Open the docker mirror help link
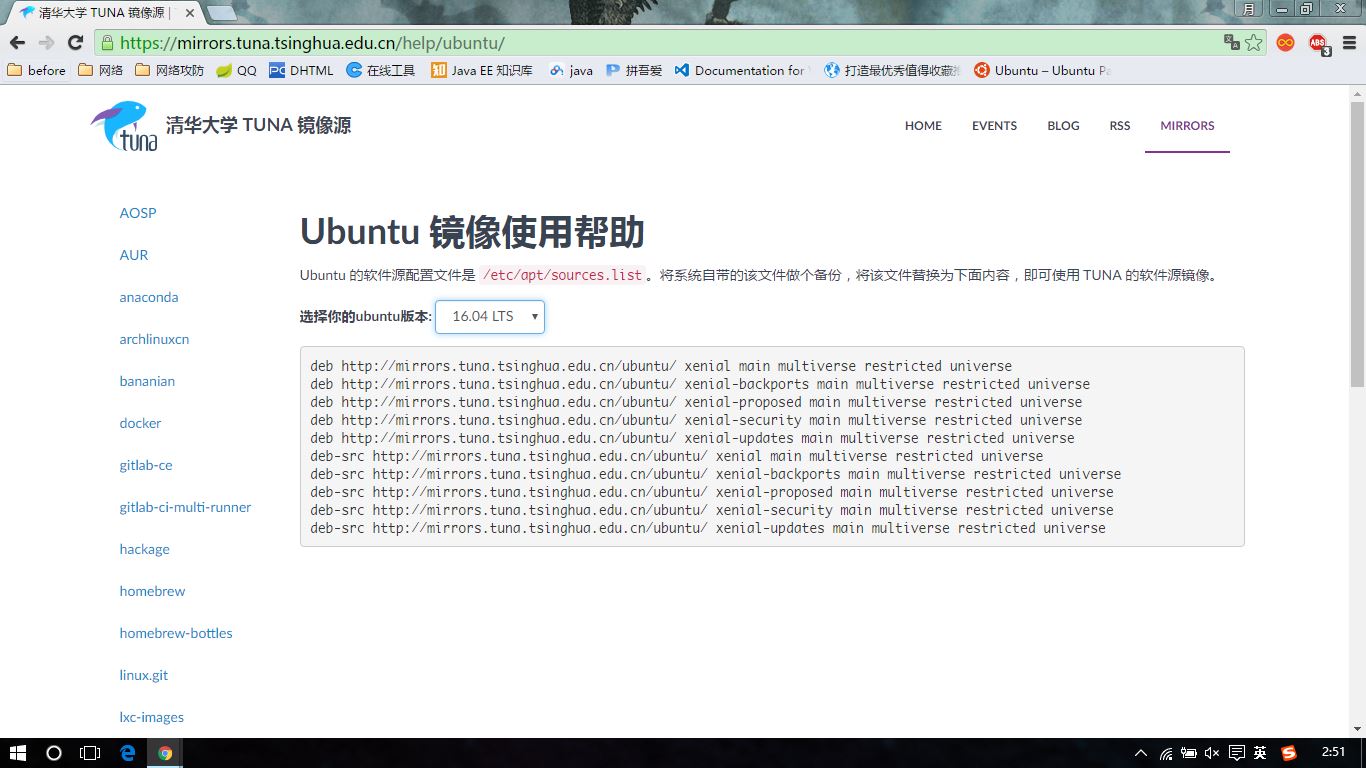 140,423
